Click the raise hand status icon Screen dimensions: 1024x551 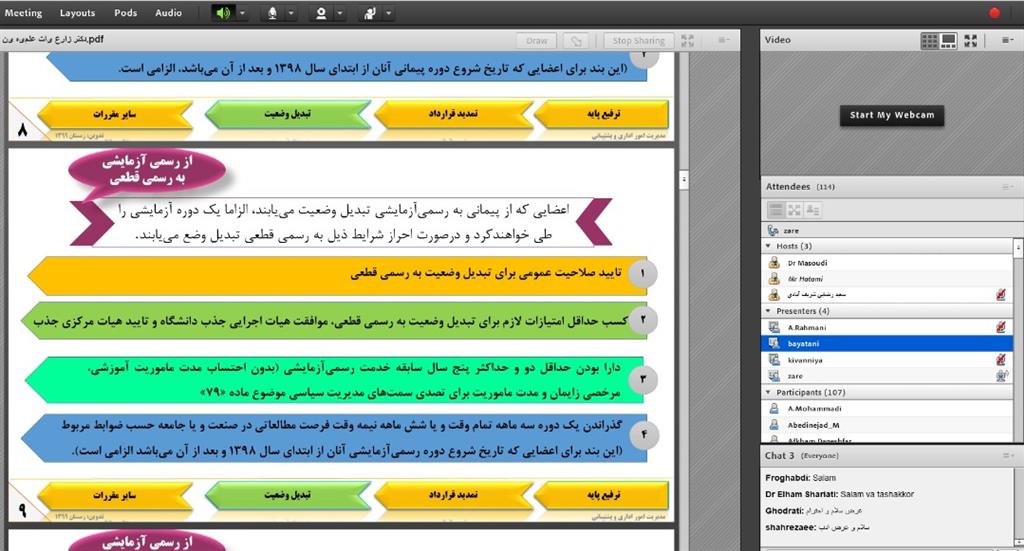[x=370, y=13]
